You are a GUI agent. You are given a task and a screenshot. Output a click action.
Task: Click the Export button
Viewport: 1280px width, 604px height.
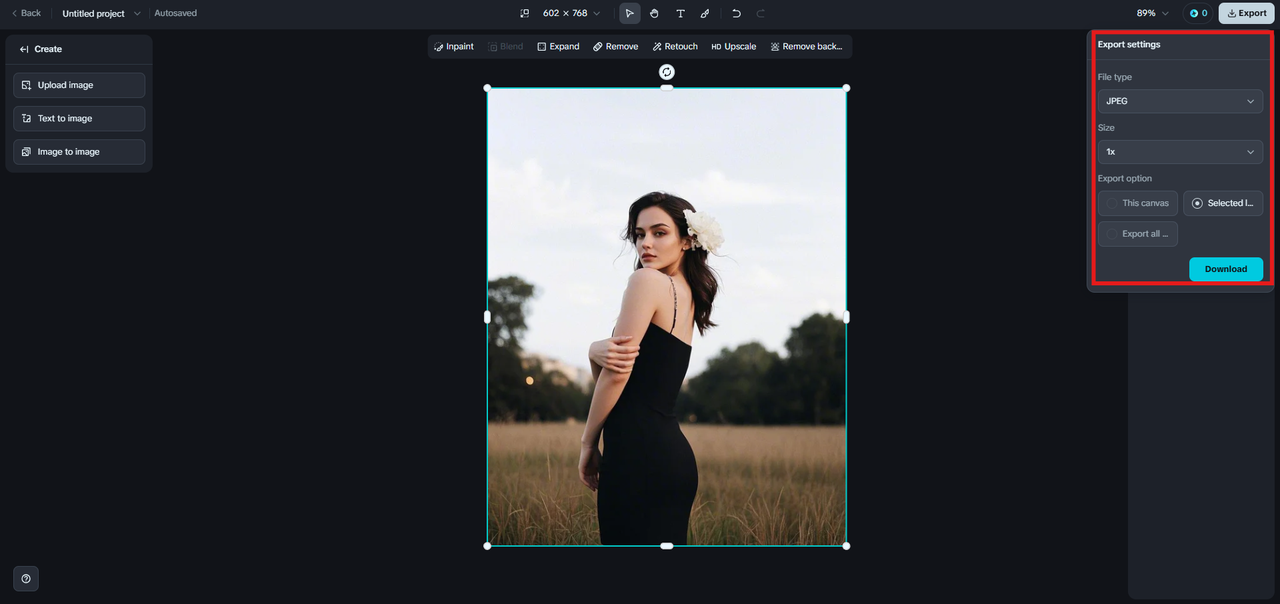click(x=1246, y=13)
